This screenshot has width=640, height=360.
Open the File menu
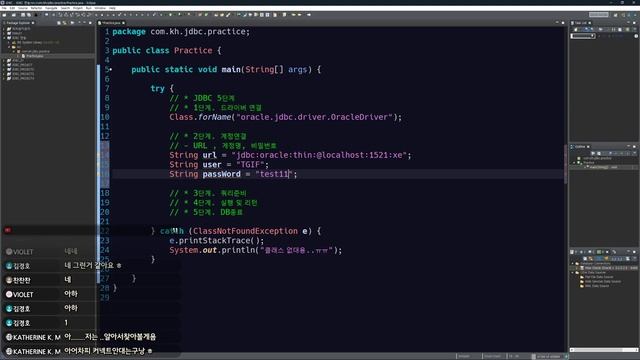pos(4,8)
